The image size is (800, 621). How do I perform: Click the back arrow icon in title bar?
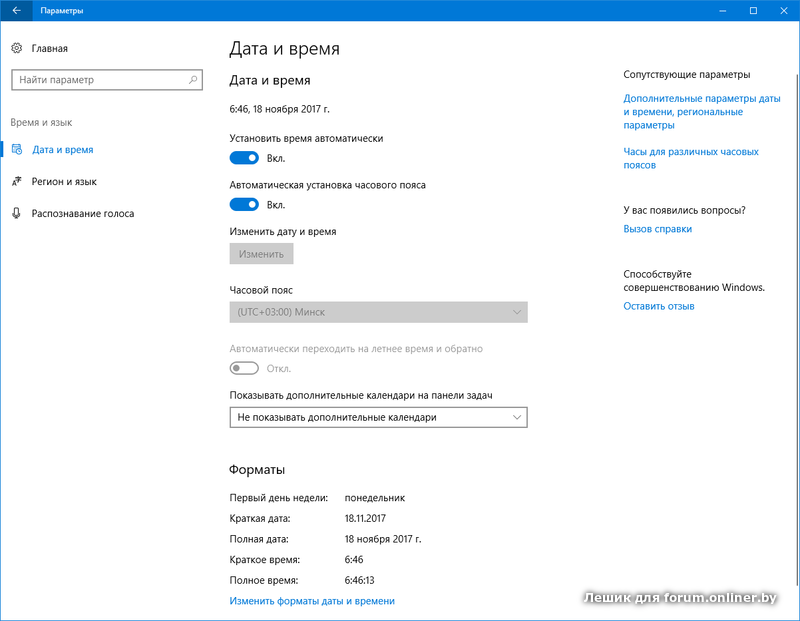(x=16, y=10)
